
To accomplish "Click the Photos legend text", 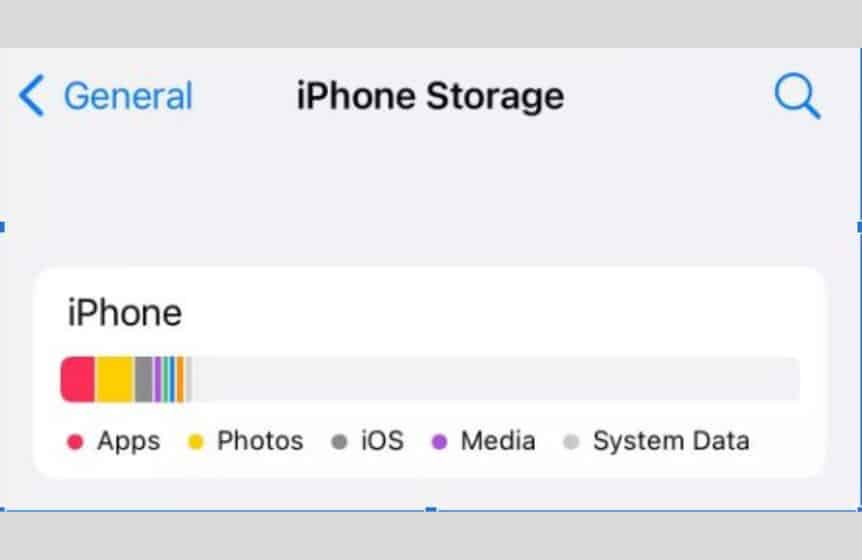I will [260, 441].
